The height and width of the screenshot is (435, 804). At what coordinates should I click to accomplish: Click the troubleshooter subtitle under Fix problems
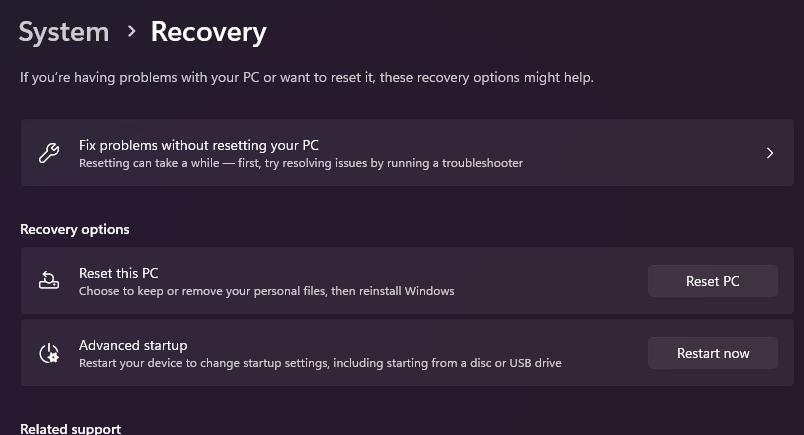coord(300,162)
